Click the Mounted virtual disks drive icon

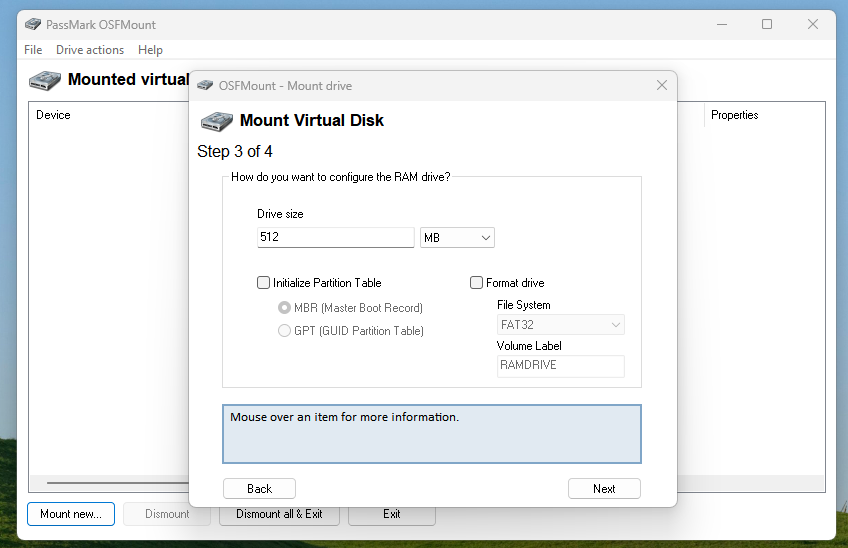pyautogui.click(x=44, y=80)
